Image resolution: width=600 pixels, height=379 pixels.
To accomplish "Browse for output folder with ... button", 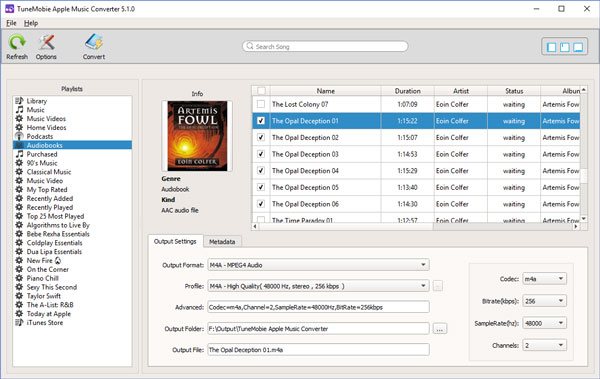I will [x=440, y=329].
